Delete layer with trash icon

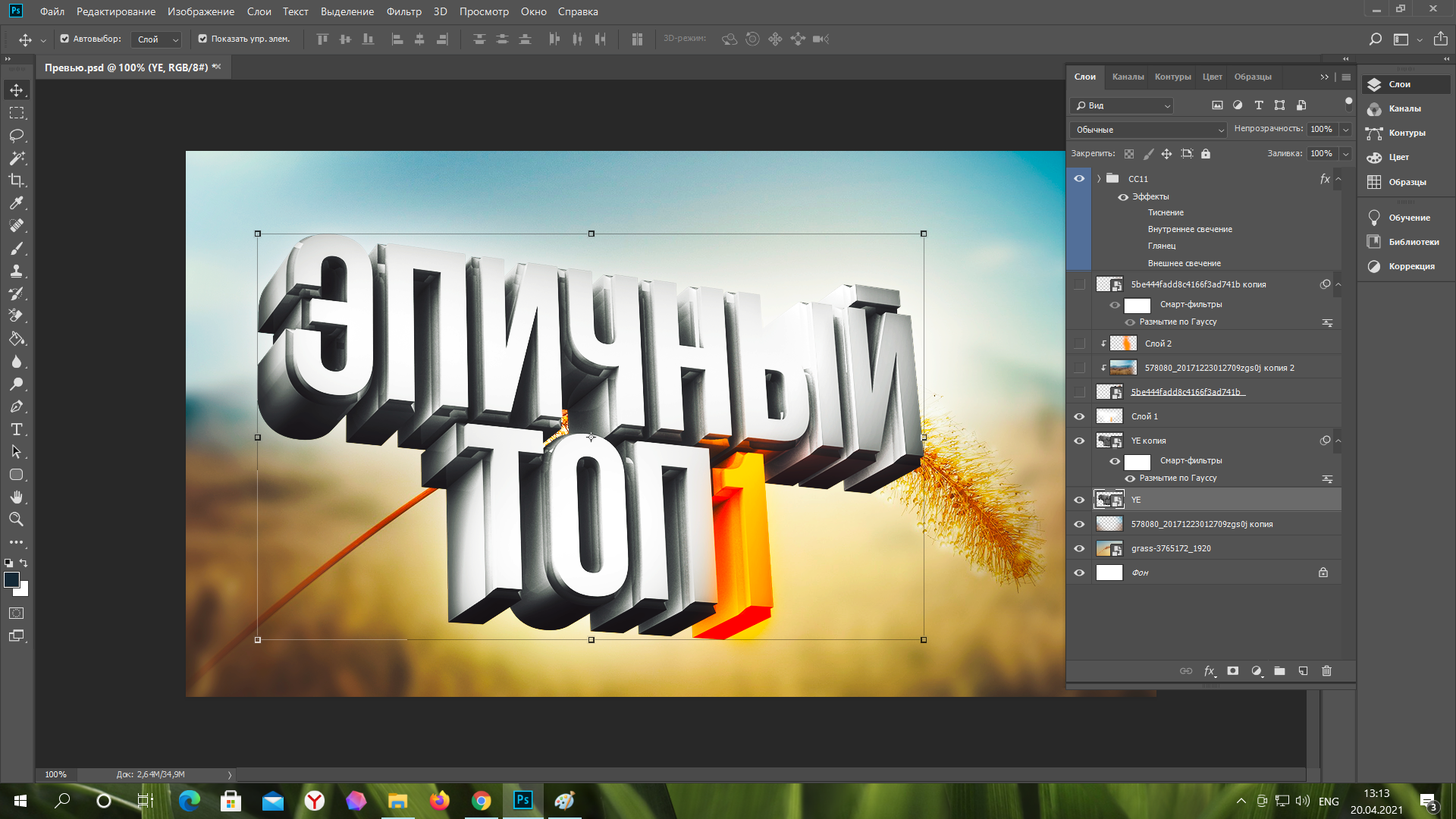tap(1327, 671)
